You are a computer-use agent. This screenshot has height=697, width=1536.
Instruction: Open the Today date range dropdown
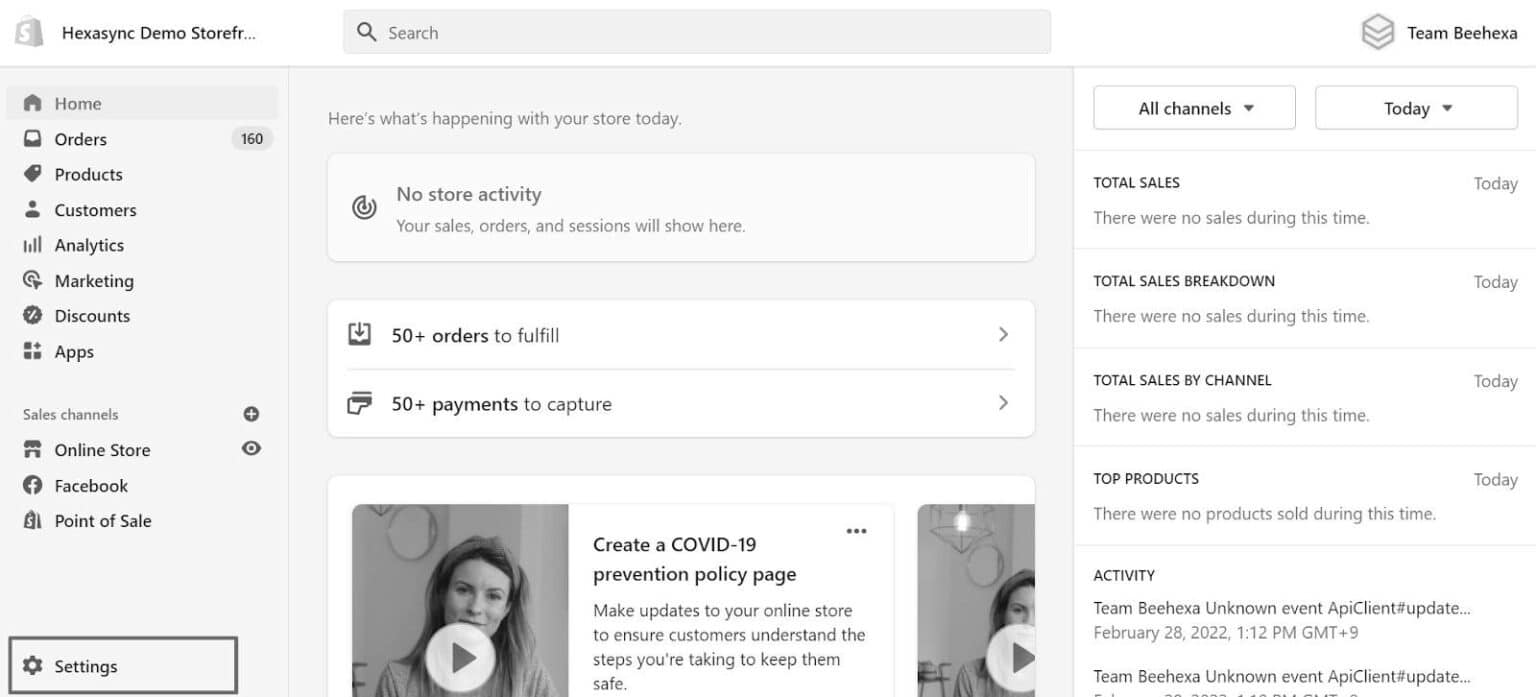pyautogui.click(x=1414, y=107)
